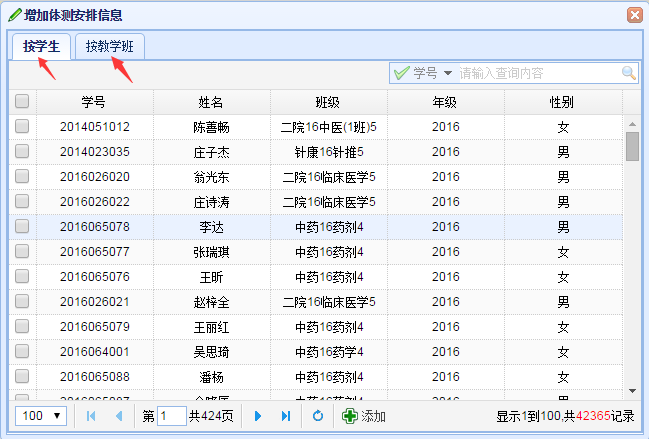Viewport: 649px width, 439px height.
Task: Go to the previous page
Action: tap(118, 416)
